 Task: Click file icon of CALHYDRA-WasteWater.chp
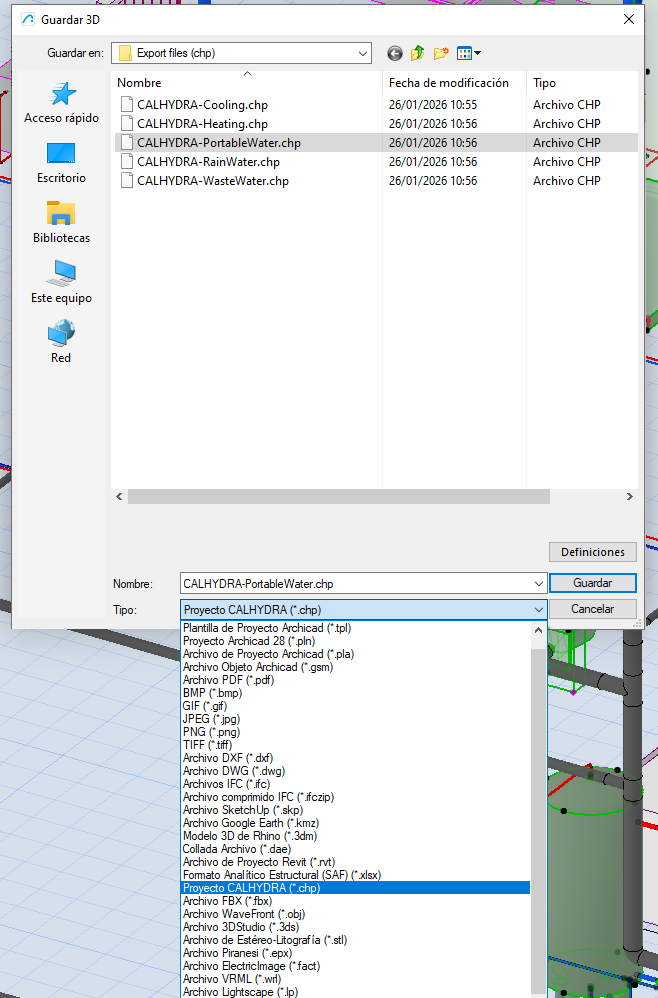tap(127, 181)
